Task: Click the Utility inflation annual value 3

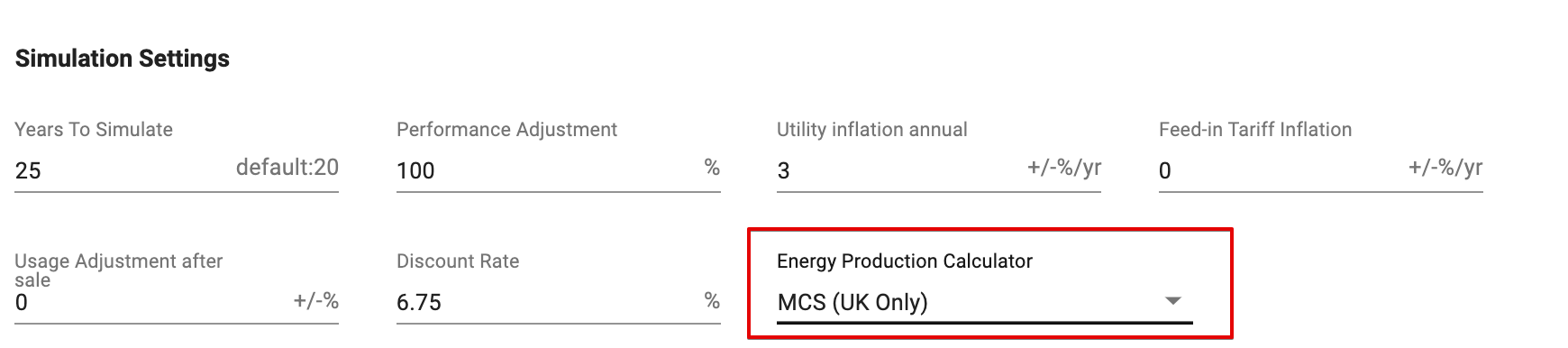Action: 783,170
